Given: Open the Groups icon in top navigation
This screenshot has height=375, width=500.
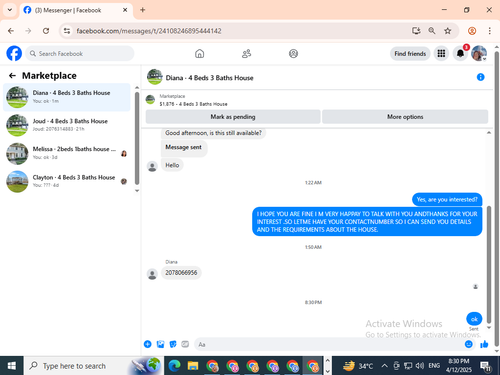Looking at the screenshot, I should coord(293,54).
